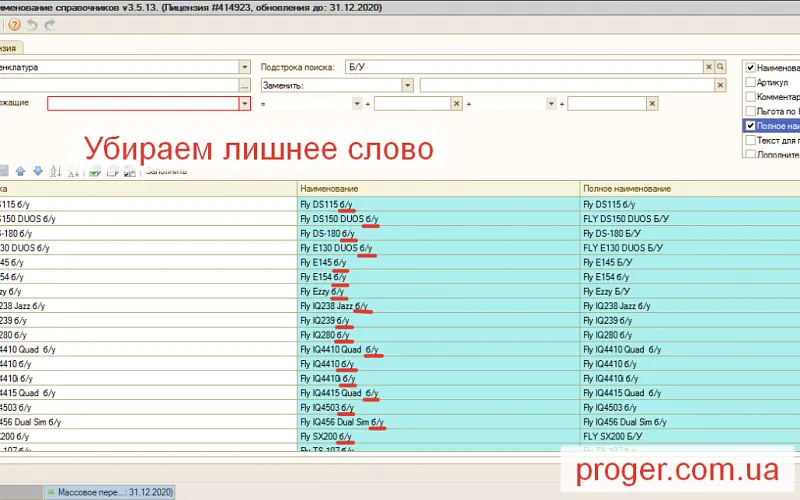Enable the Текст для checkbox

point(750,140)
